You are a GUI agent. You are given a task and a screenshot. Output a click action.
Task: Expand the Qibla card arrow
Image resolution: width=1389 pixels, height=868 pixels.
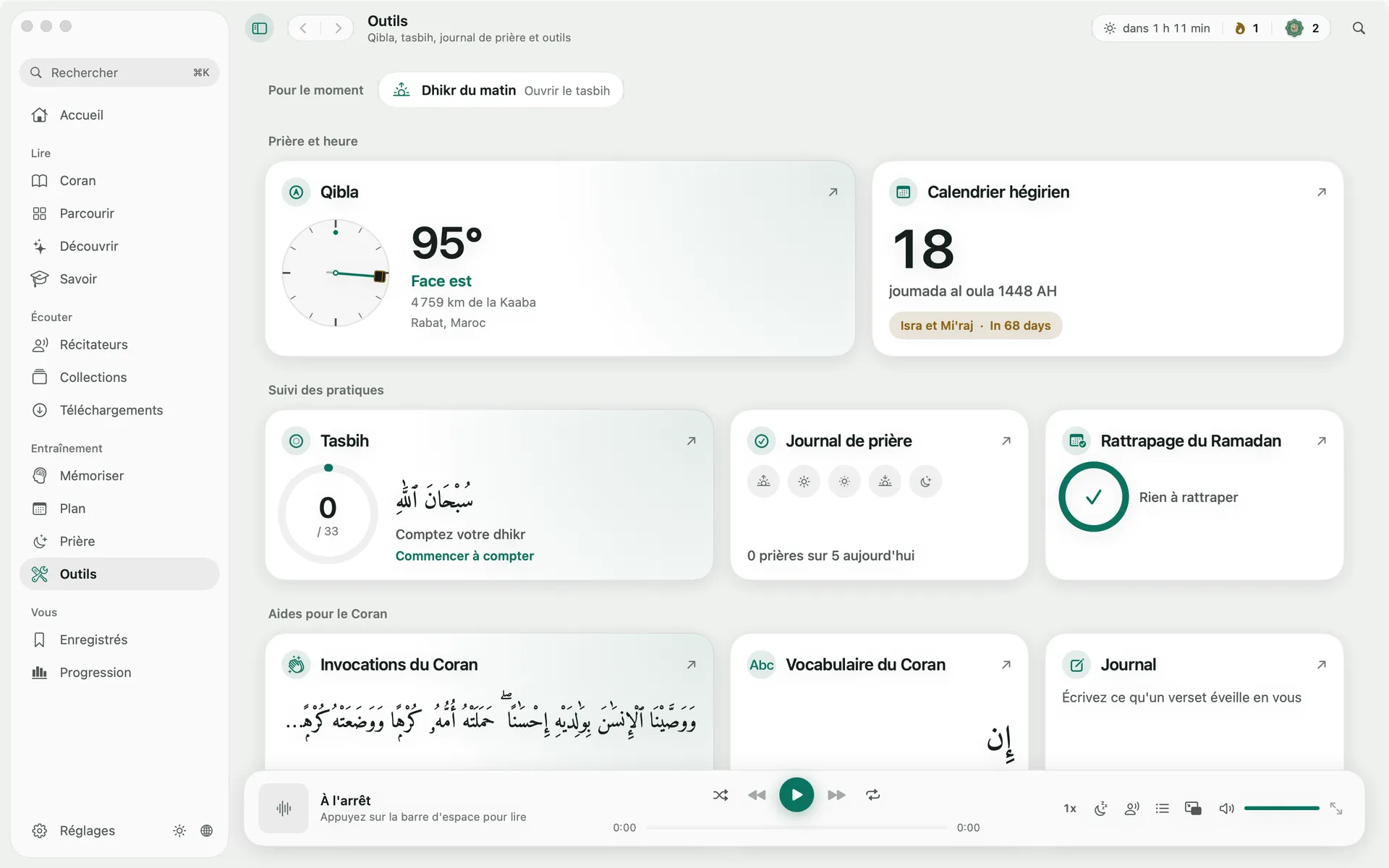tap(833, 192)
